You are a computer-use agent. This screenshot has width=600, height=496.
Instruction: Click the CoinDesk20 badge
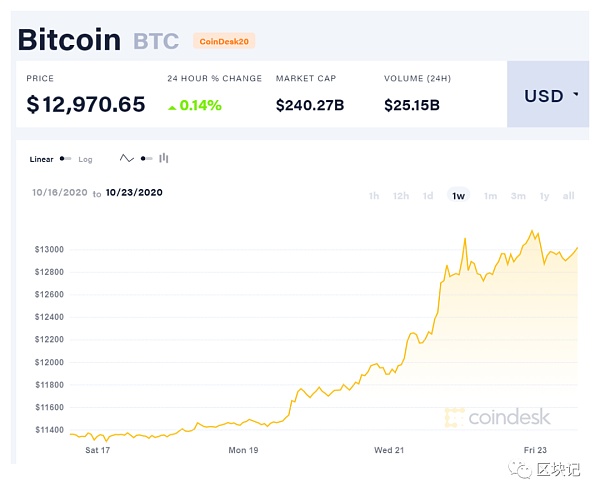pos(222,41)
